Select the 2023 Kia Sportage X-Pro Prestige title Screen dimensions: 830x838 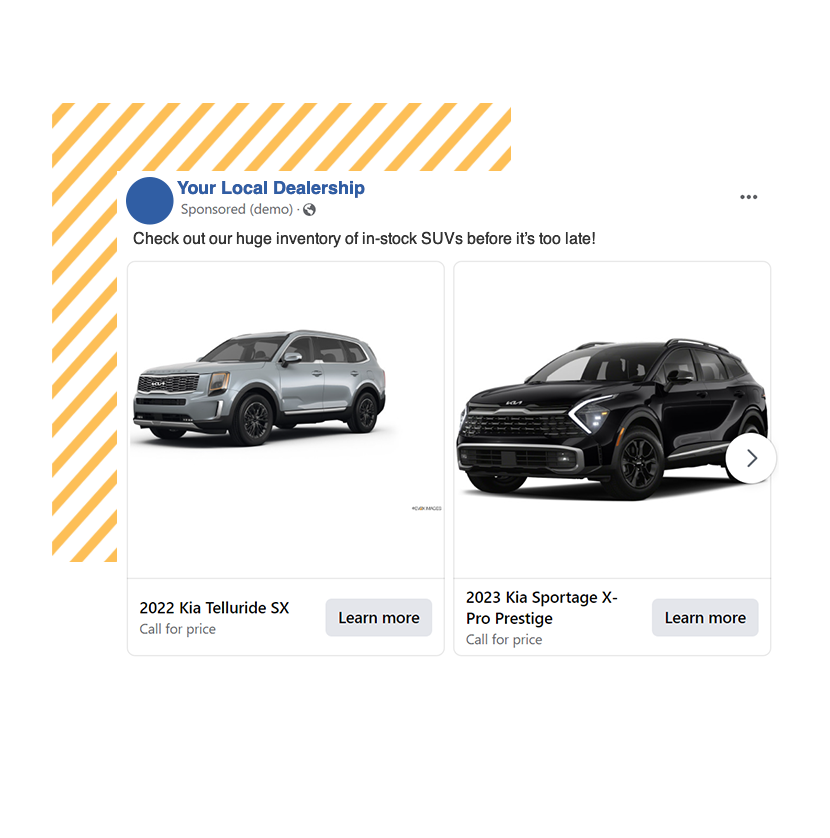pos(541,608)
